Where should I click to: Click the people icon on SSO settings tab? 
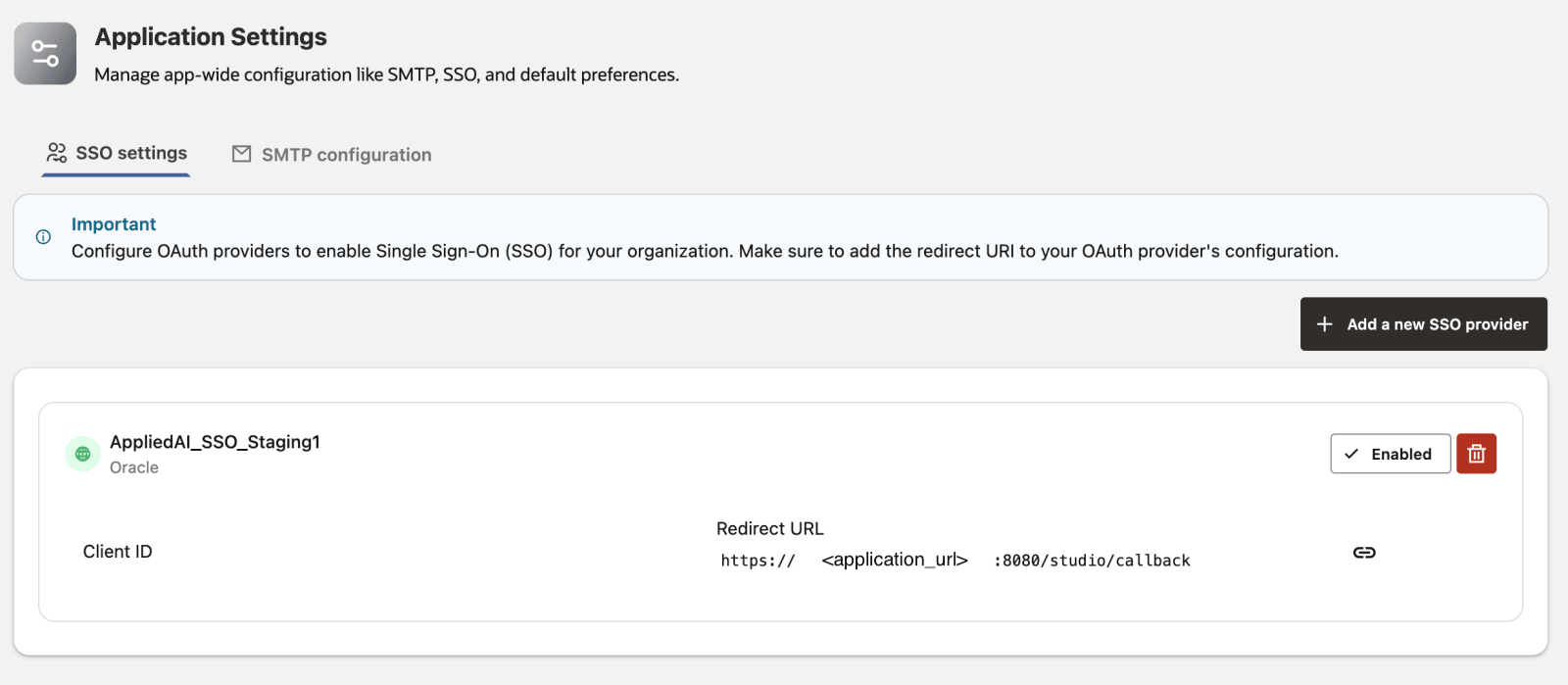[56, 152]
